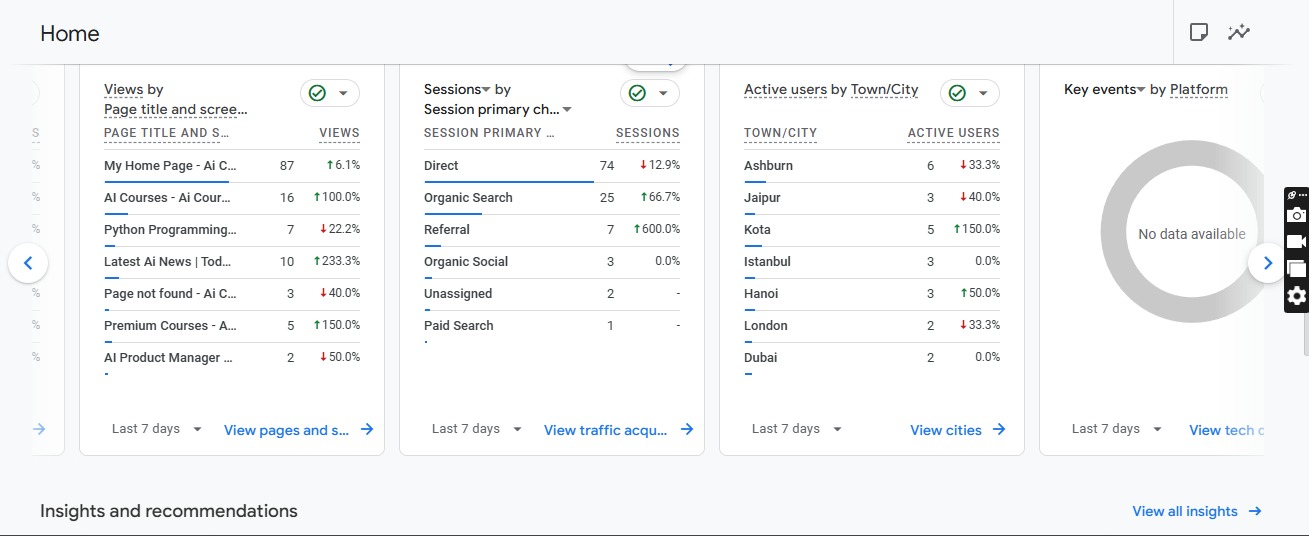The height and width of the screenshot is (536, 1309).
Task: Toggle the green check on Views card
Action: (x=318, y=93)
